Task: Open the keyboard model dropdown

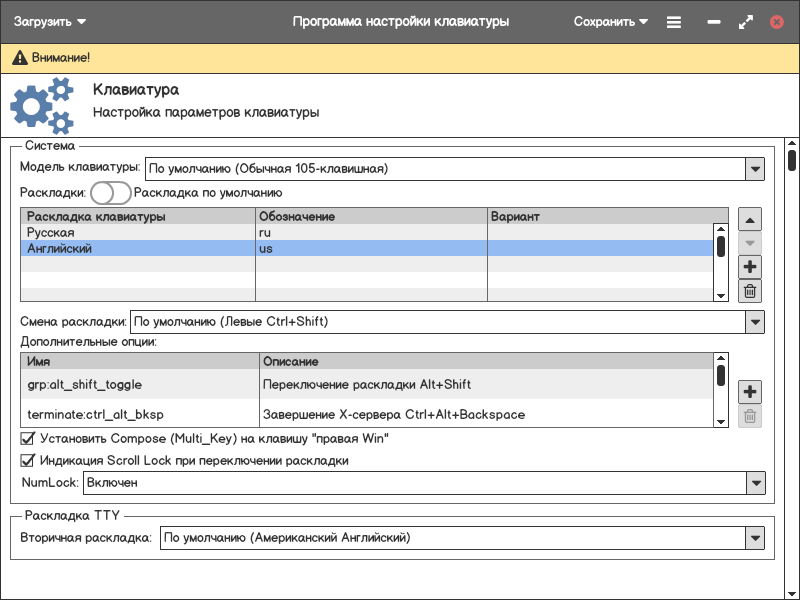Action: click(754, 168)
